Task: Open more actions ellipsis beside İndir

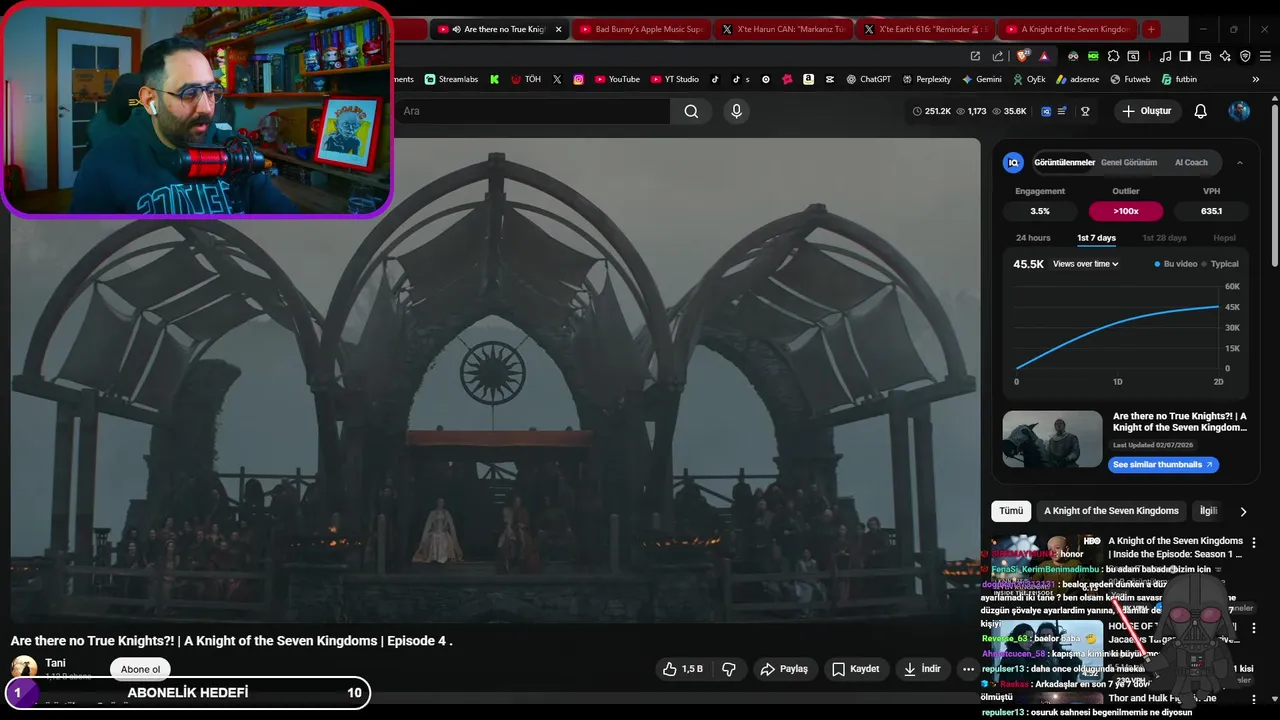Action: coord(968,669)
